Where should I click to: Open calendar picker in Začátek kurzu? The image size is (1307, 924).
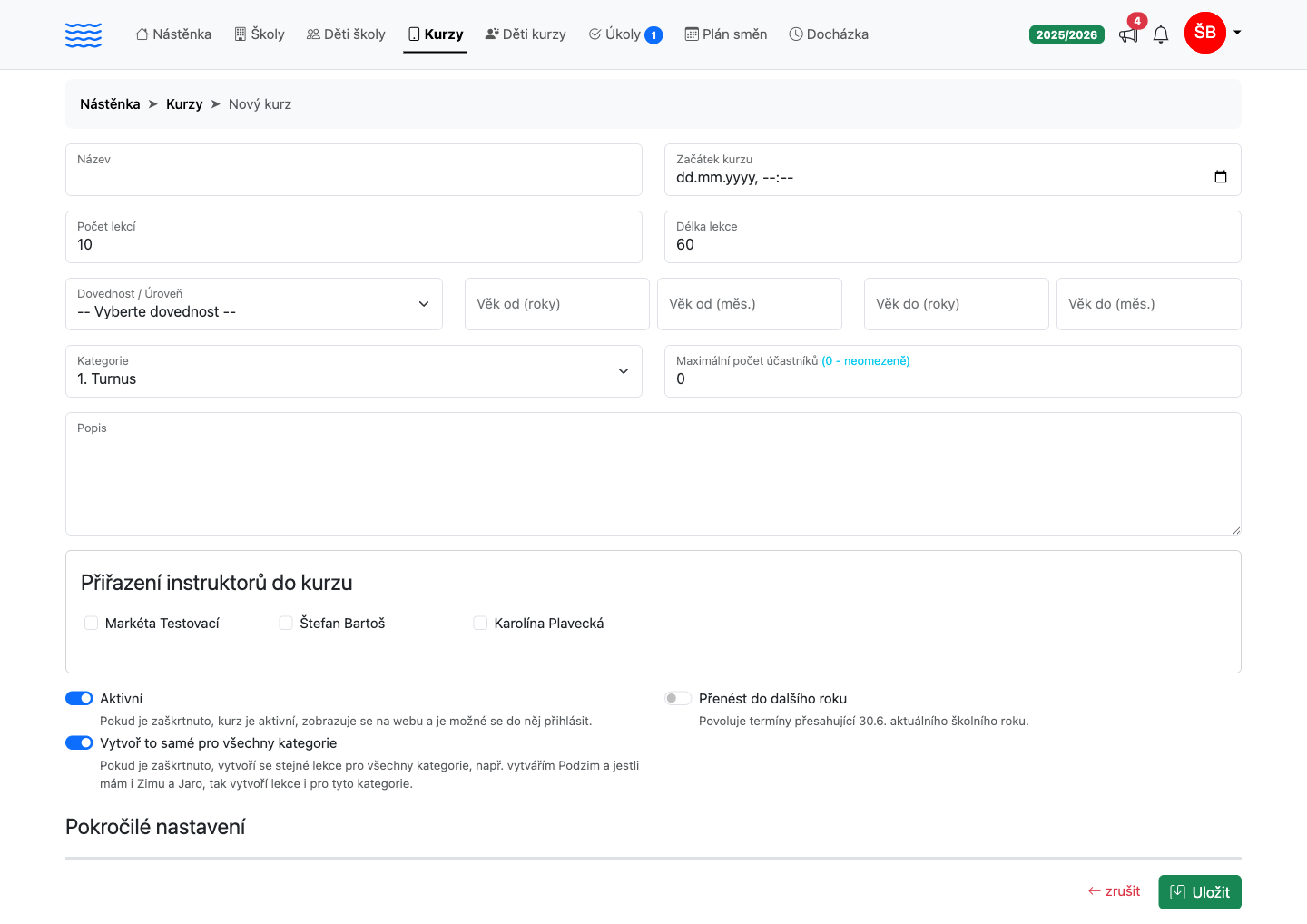click(1221, 177)
